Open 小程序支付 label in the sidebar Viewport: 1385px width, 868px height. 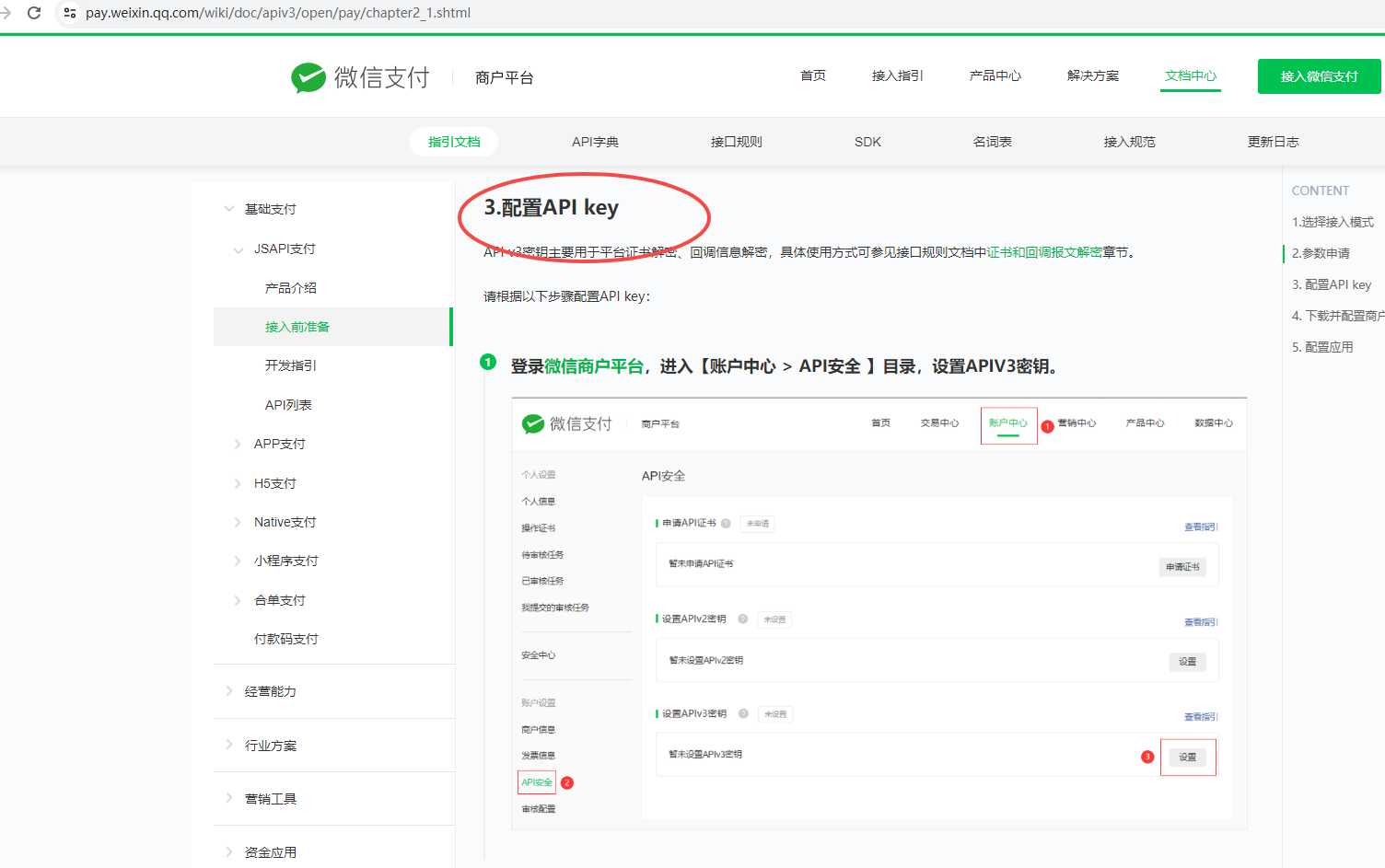(286, 561)
